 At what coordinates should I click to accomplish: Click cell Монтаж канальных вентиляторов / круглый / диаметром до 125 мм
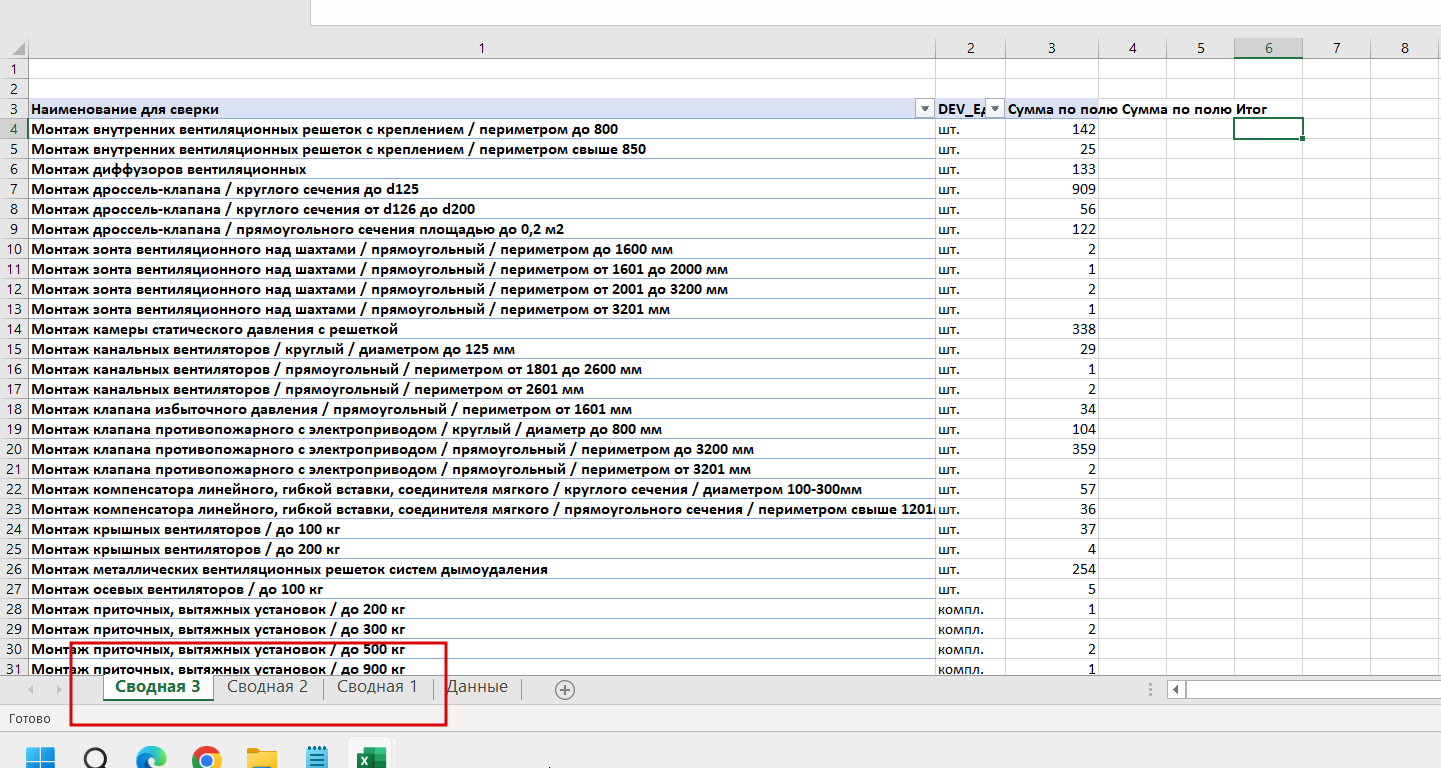(482, 349)
